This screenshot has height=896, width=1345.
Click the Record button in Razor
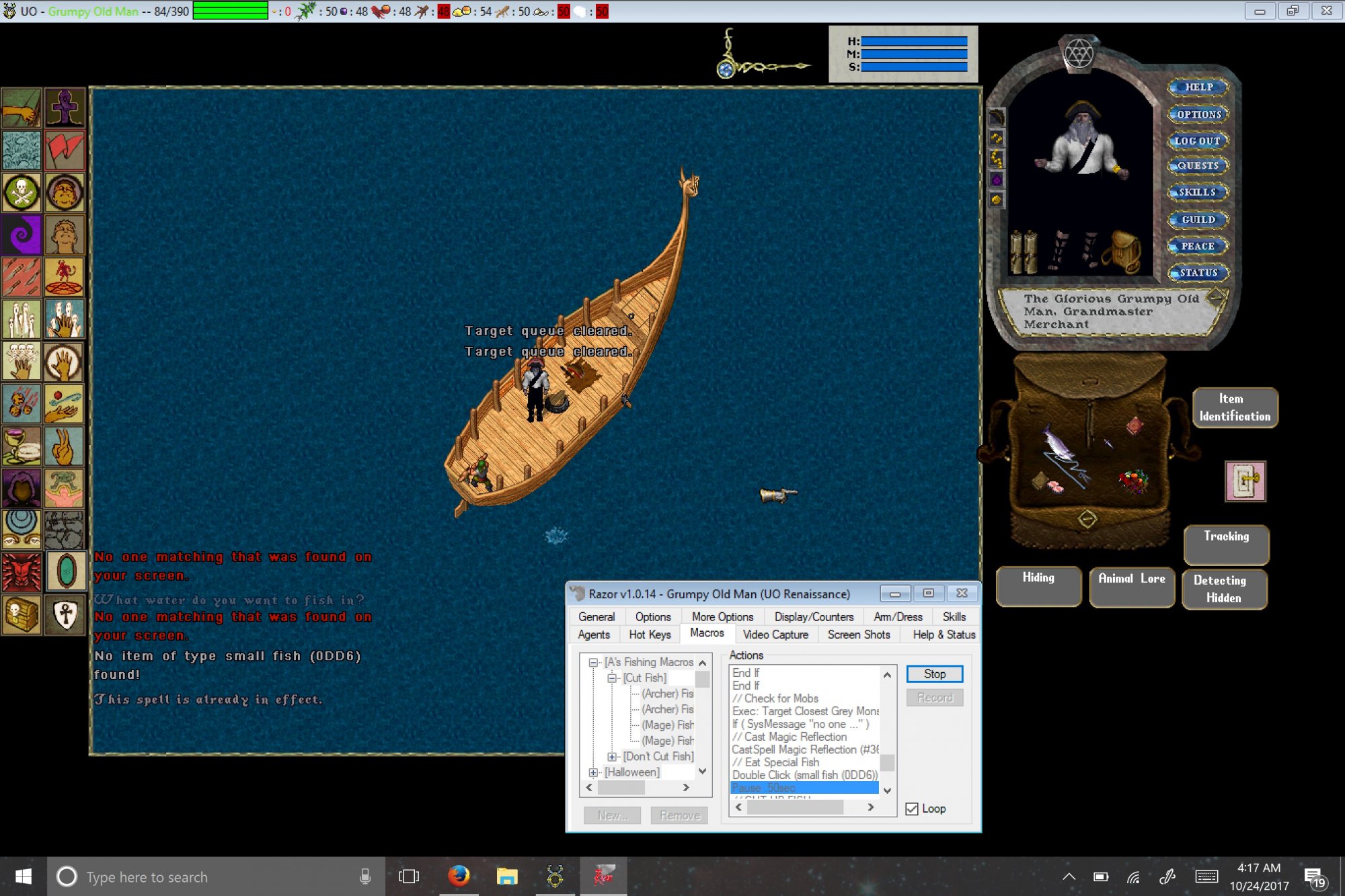coord(934,698)
